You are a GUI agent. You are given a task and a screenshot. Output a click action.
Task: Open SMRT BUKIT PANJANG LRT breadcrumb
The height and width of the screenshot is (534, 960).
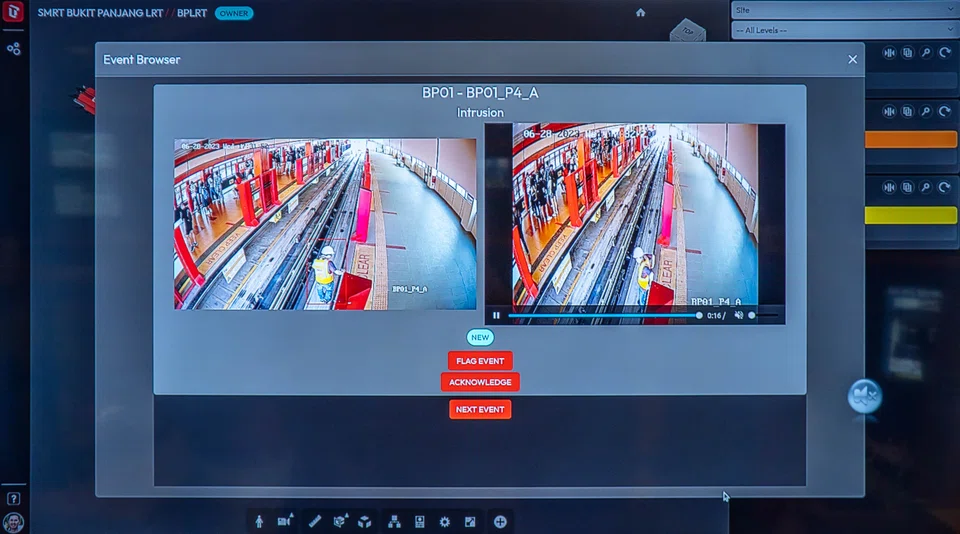click(x=100, y=13)
